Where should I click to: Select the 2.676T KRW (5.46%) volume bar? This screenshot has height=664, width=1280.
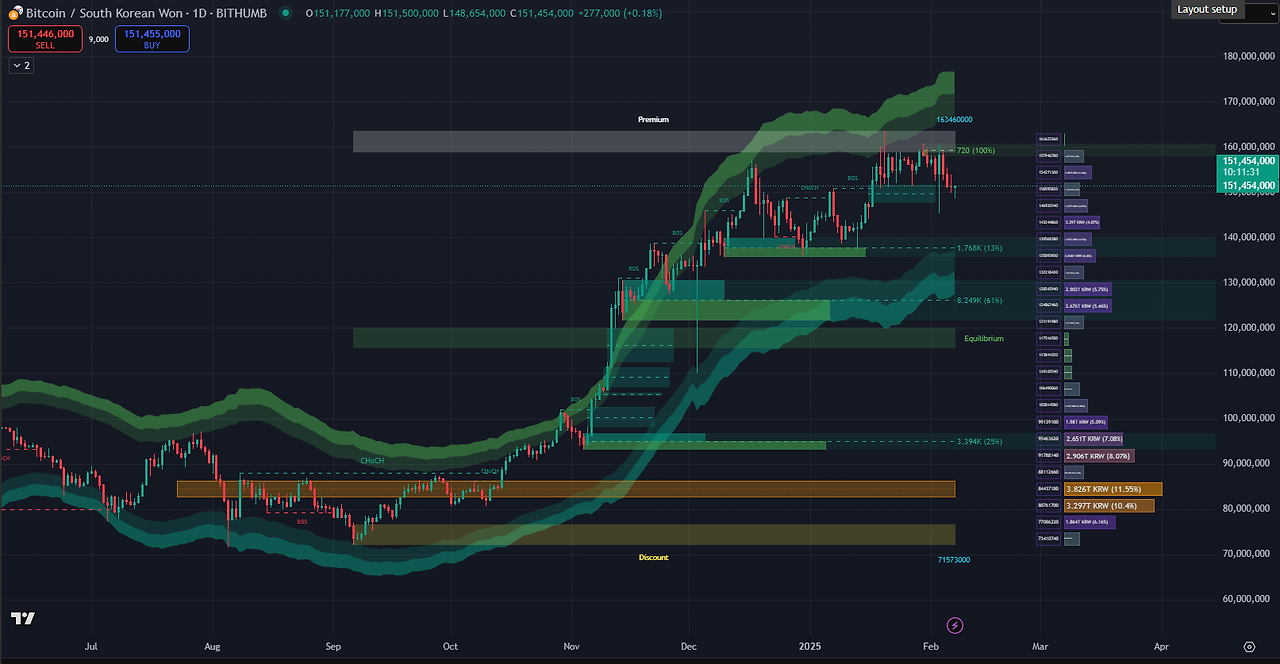point(1087,306)
